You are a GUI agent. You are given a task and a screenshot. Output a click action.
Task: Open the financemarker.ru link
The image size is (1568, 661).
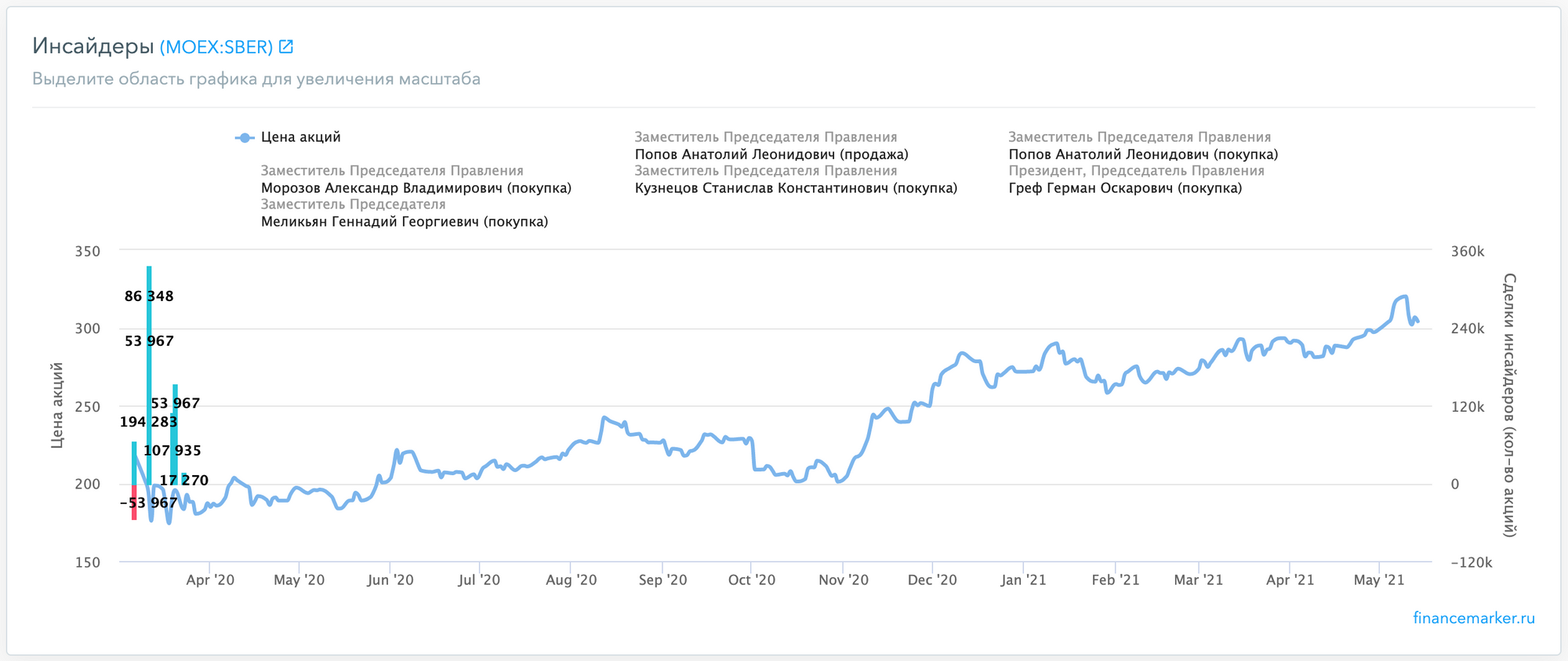pyautogui.click(x=1474, y=618)
